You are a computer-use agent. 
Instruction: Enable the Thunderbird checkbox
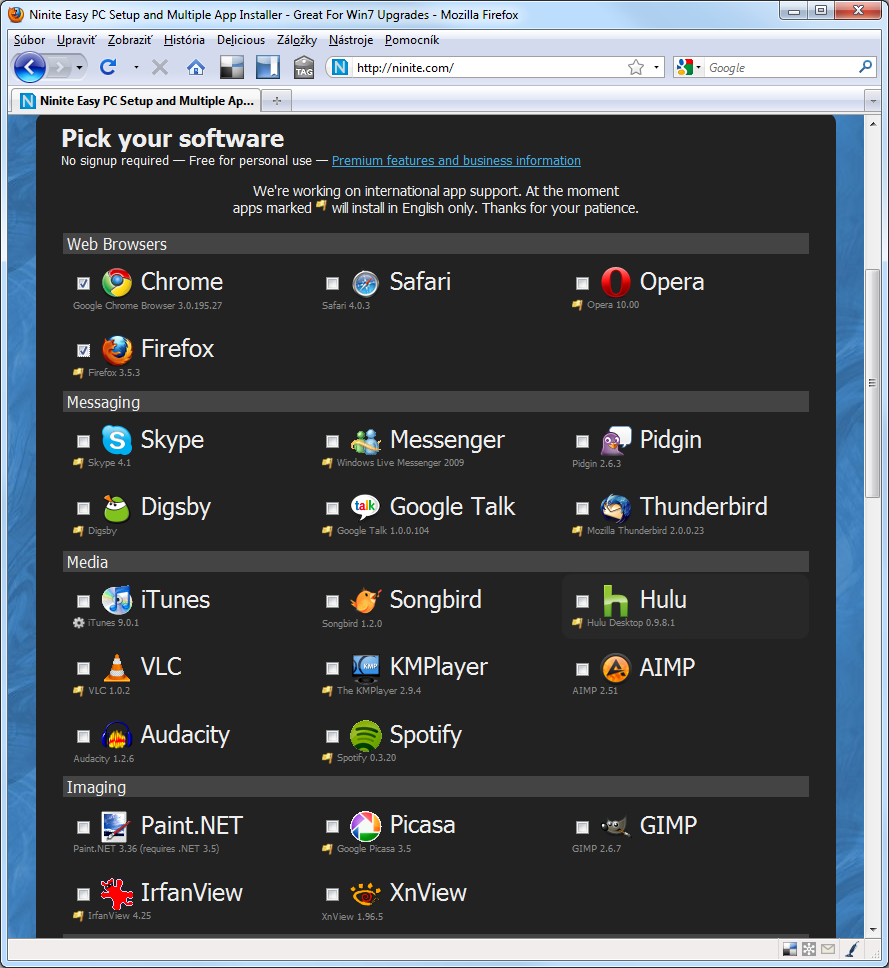(x=582, y=509)
